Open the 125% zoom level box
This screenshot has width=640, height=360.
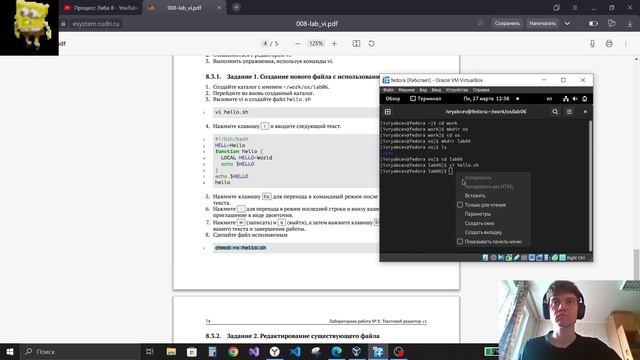[x=316, y=43]
